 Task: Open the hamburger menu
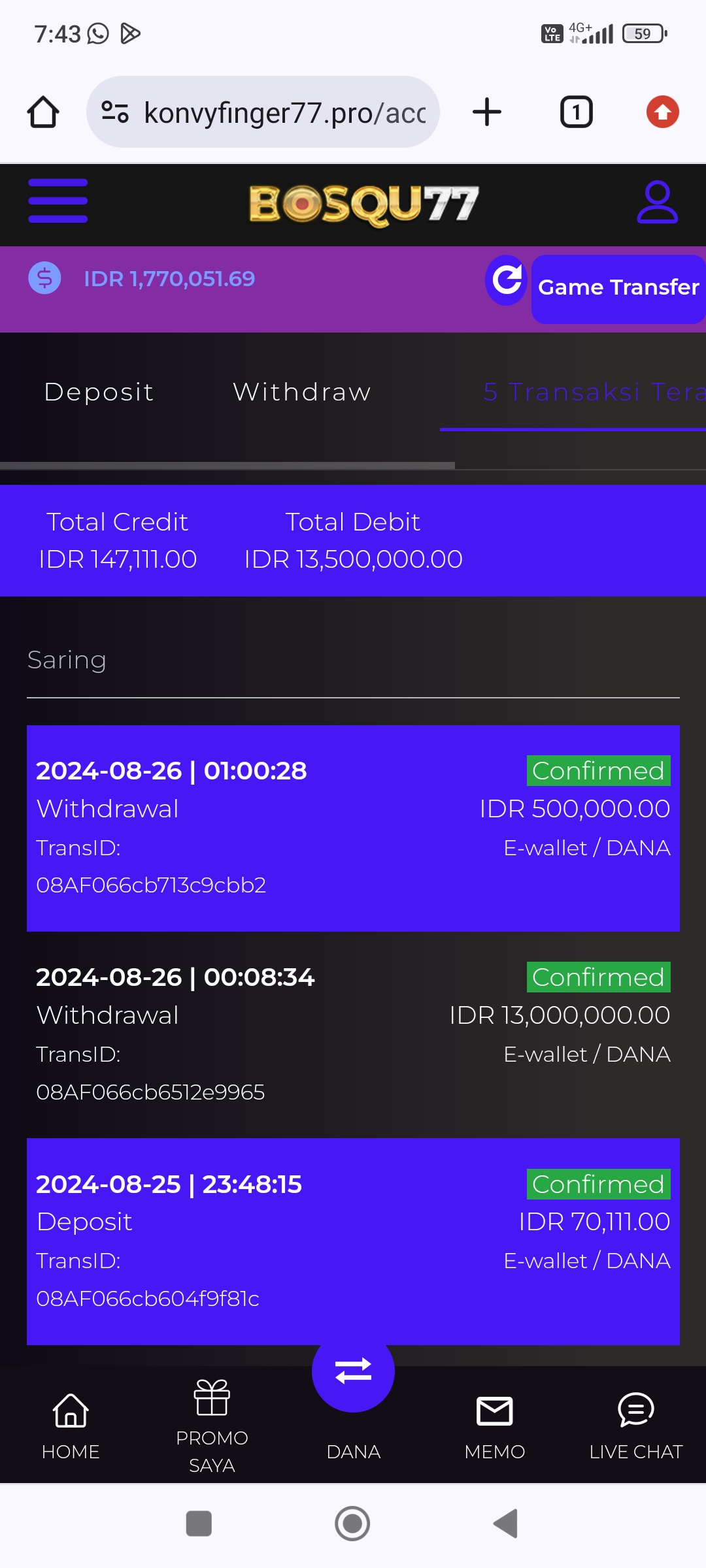pyautogui.click(x=58, y=201)
